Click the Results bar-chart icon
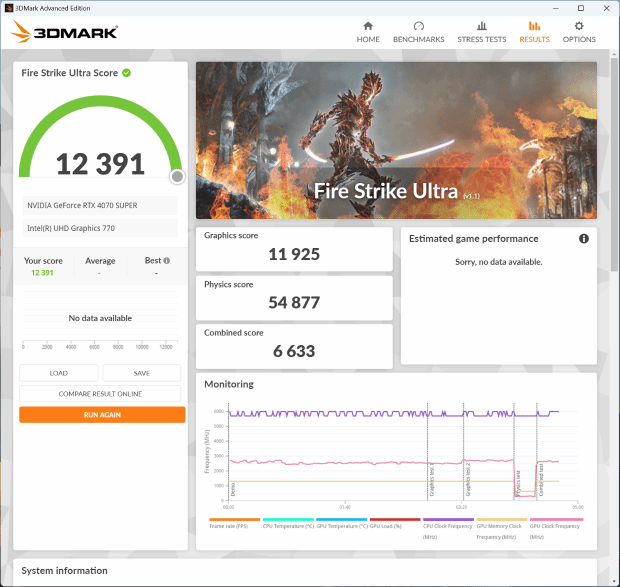Screen dimensions: 620x587 coord(534,26)
